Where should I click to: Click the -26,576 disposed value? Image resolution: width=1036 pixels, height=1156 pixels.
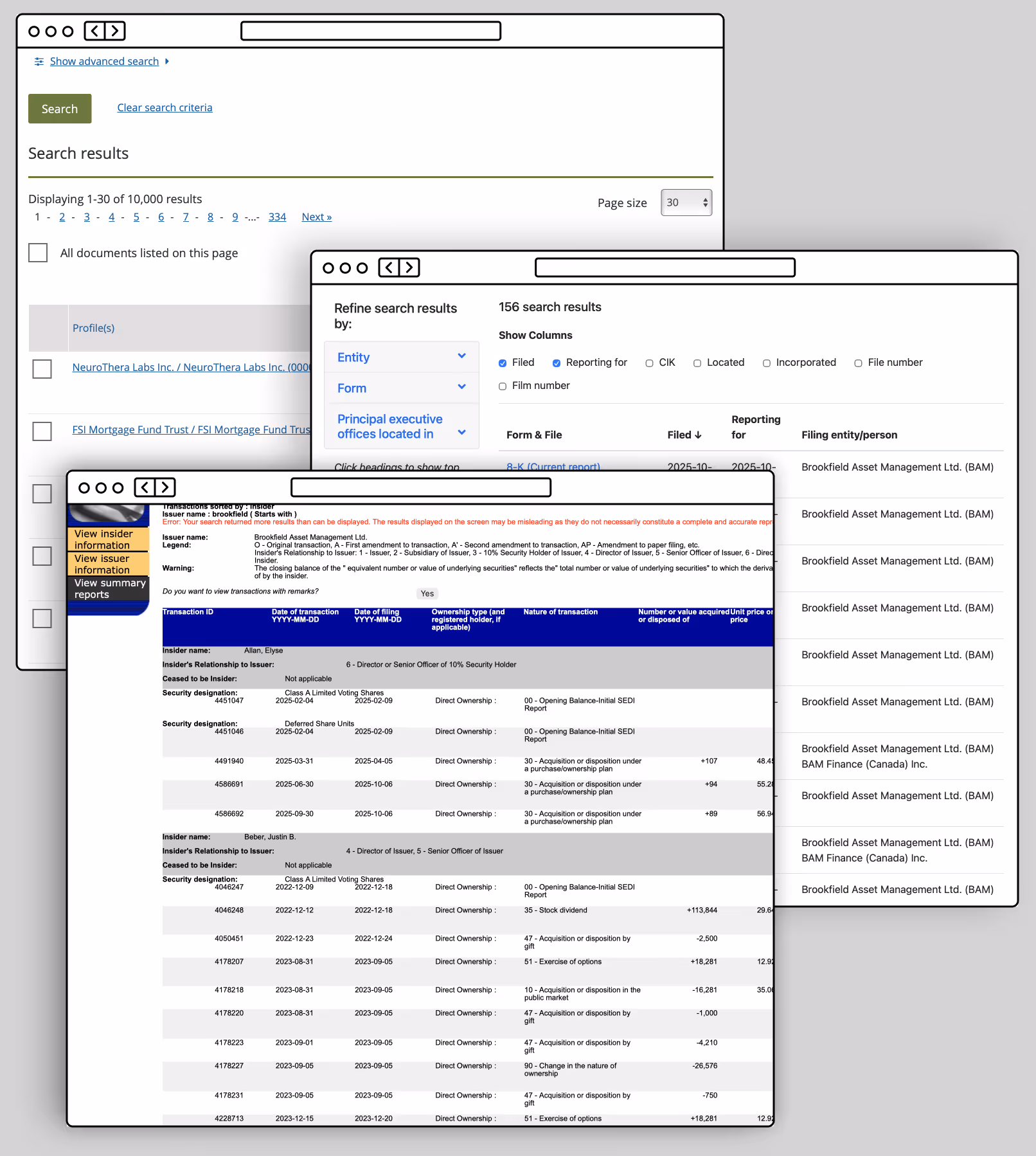704,1066
